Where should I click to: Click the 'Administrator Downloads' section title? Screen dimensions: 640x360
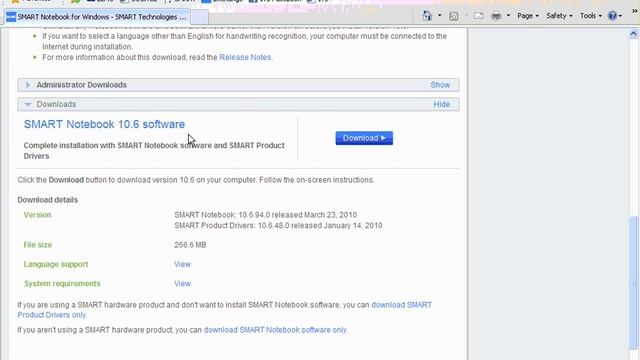point(82,85)
